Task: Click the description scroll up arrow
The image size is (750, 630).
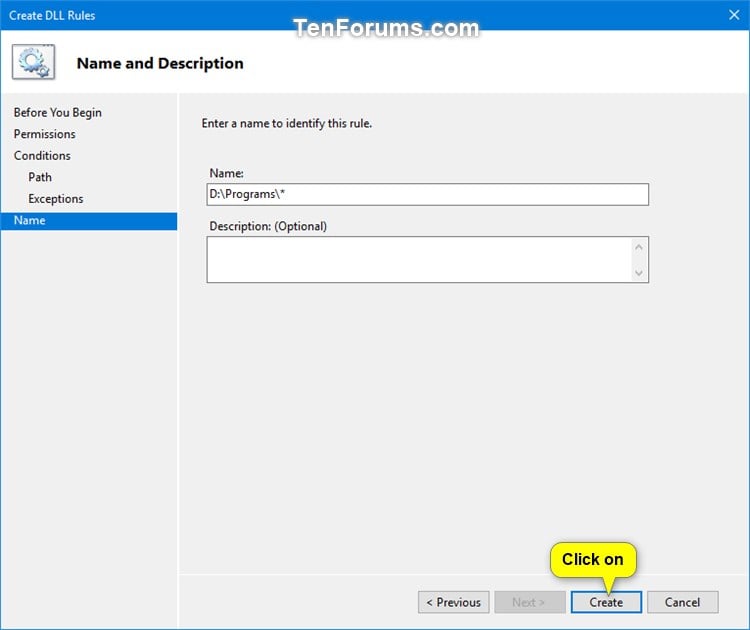Action: (639, 247)
